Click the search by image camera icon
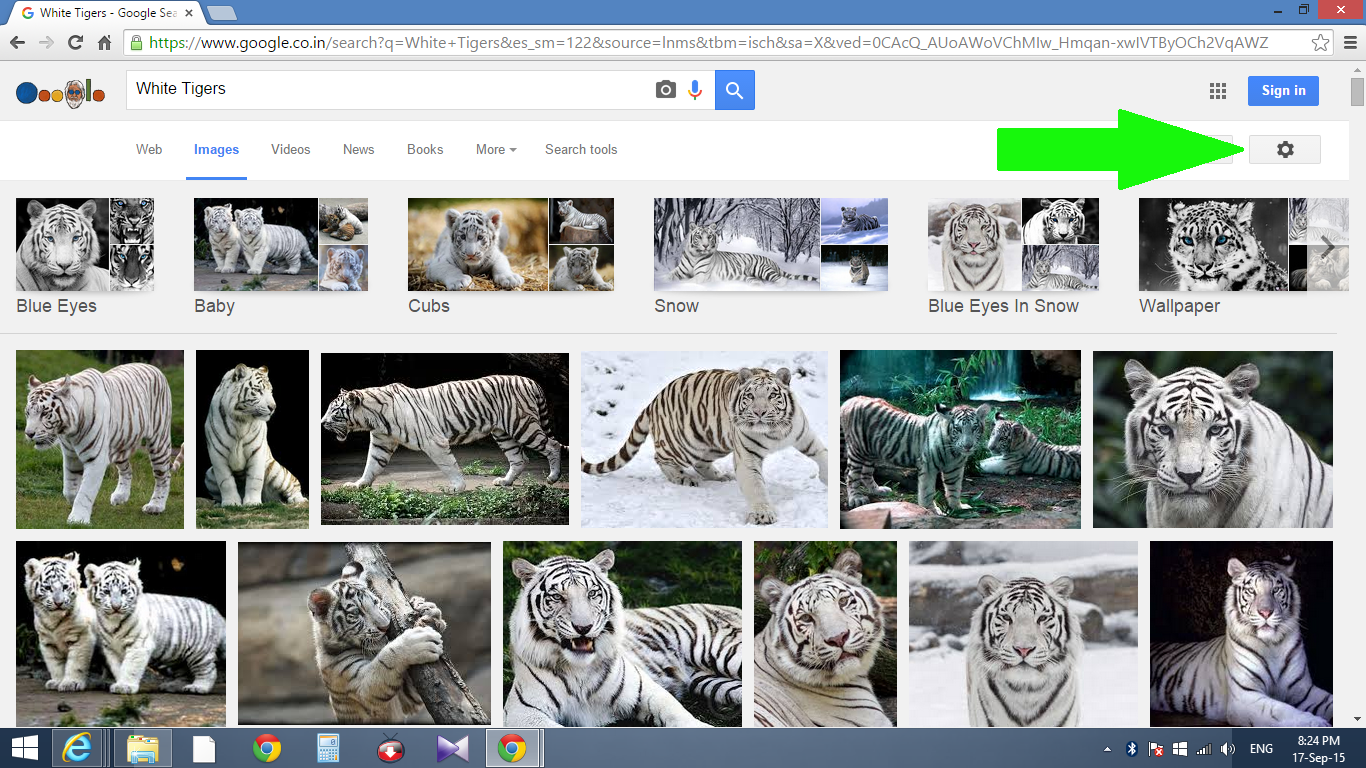Screen dimensions: 1366x768 [665, 90]
